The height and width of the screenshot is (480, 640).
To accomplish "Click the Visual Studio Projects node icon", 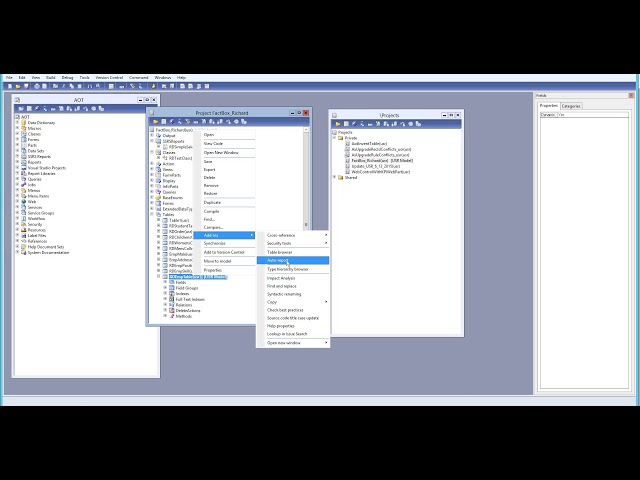I will coord(24,168).
